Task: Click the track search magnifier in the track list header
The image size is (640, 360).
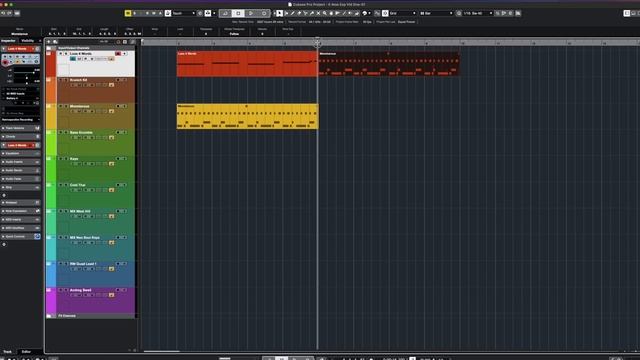Action: tap(118, 42)
